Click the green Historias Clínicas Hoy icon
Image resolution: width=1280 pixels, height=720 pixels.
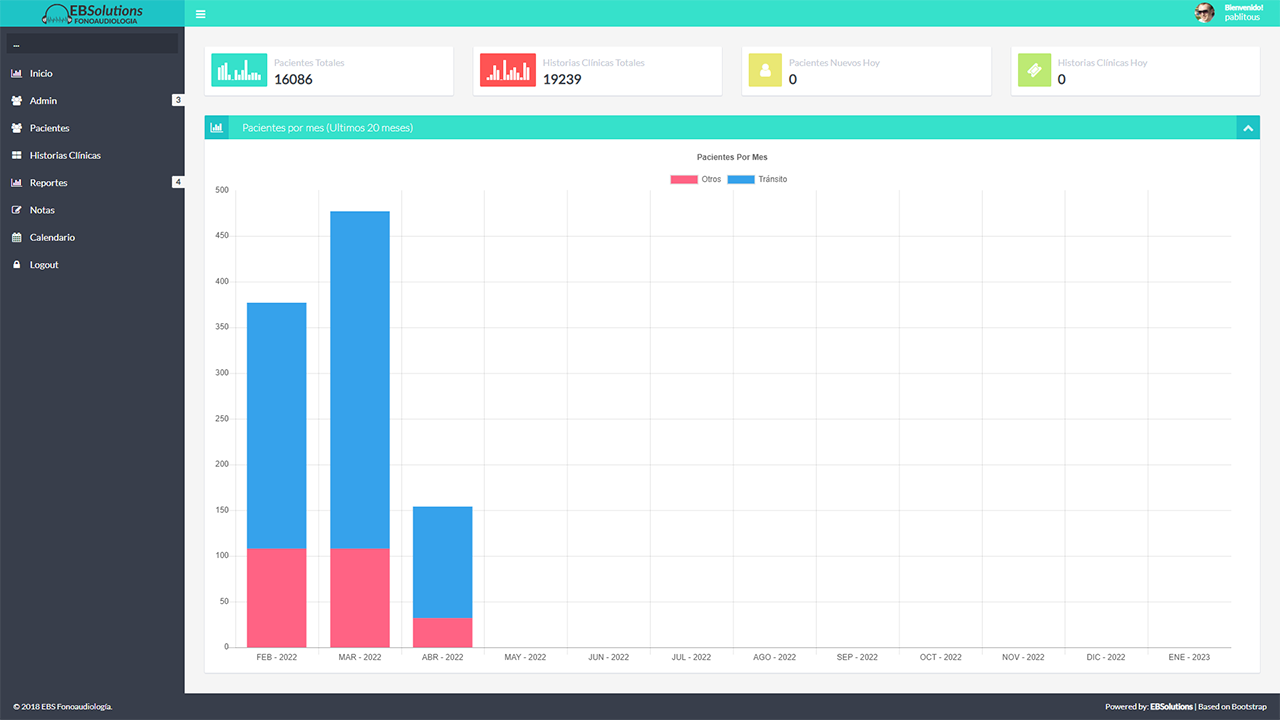click(1034, 70)
